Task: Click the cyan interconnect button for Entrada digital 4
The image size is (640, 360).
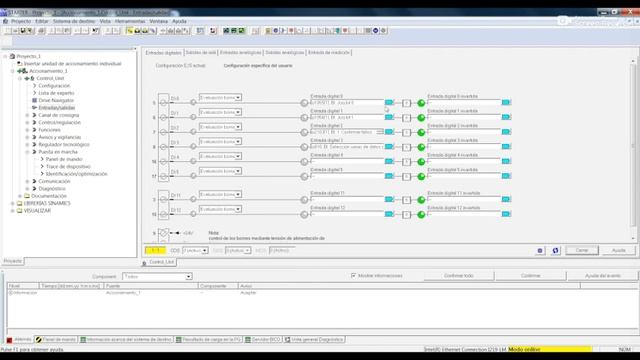Action: click(x=389, y=161)
